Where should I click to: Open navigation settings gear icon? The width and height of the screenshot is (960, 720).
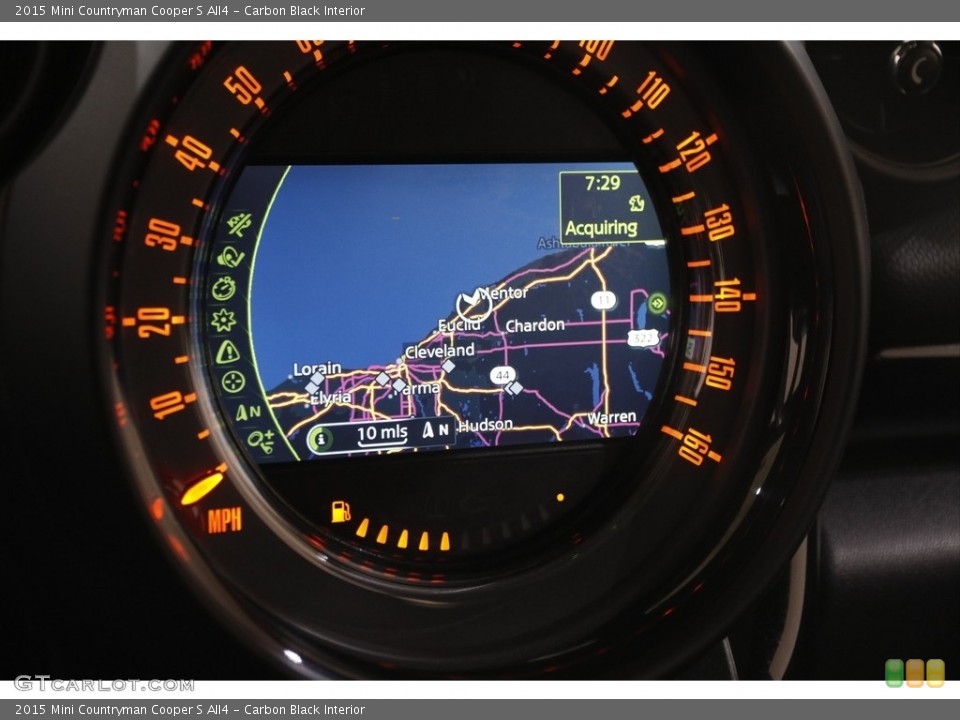[x=223, y=320]
